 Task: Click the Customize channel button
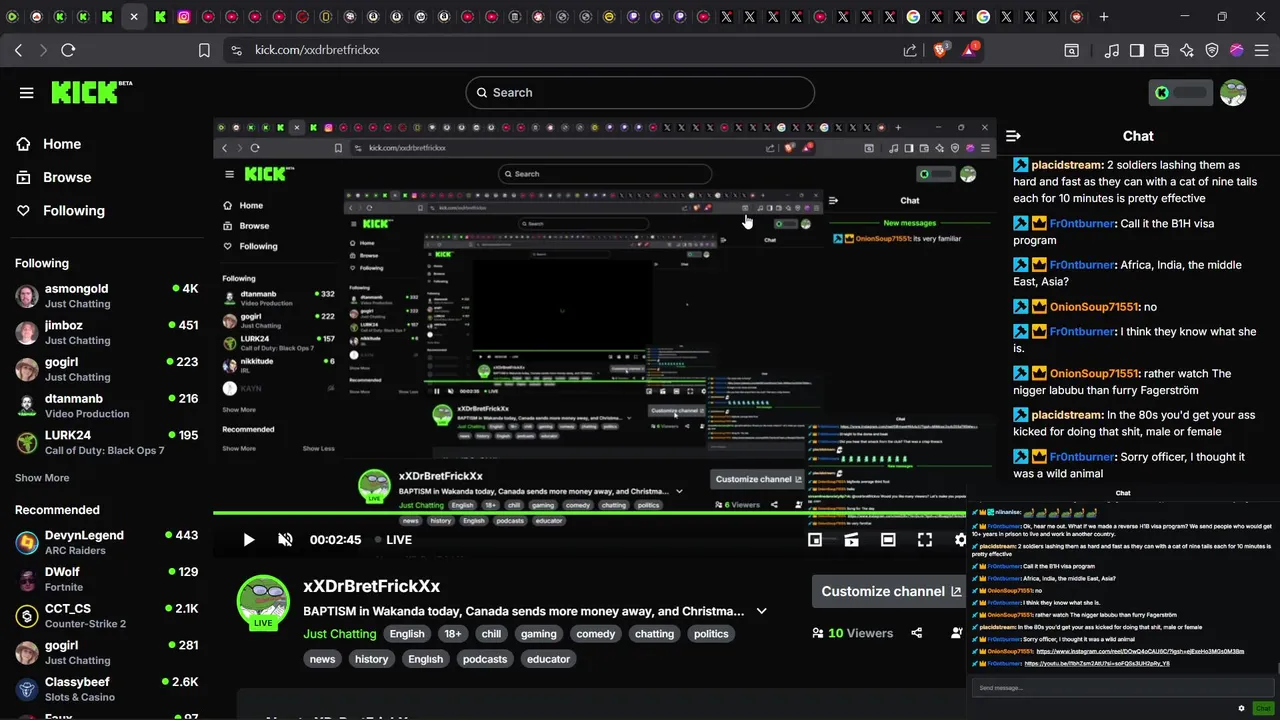coord(891,591)
